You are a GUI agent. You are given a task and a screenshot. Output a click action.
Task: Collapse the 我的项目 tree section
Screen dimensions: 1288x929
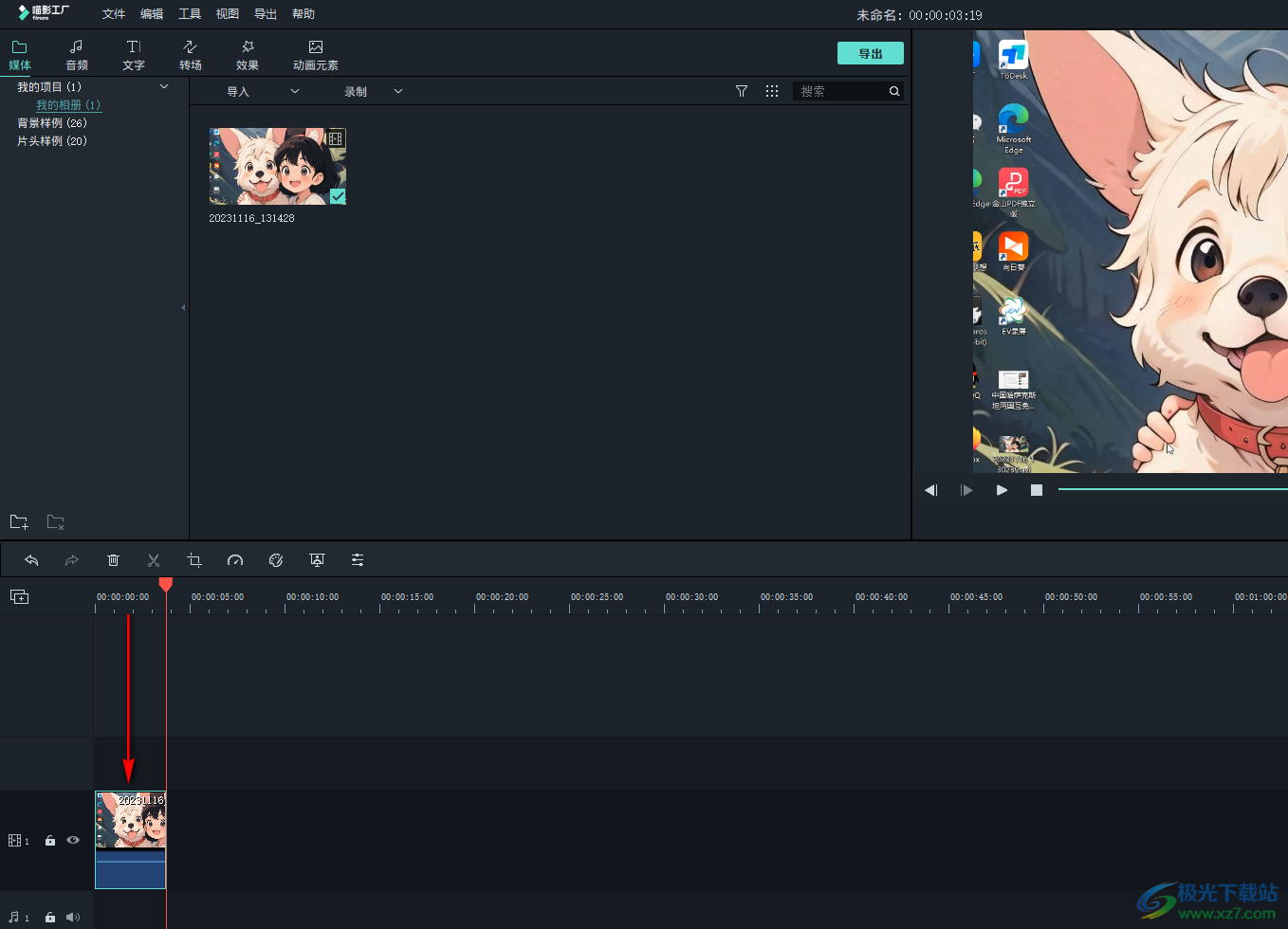[164, 86]
